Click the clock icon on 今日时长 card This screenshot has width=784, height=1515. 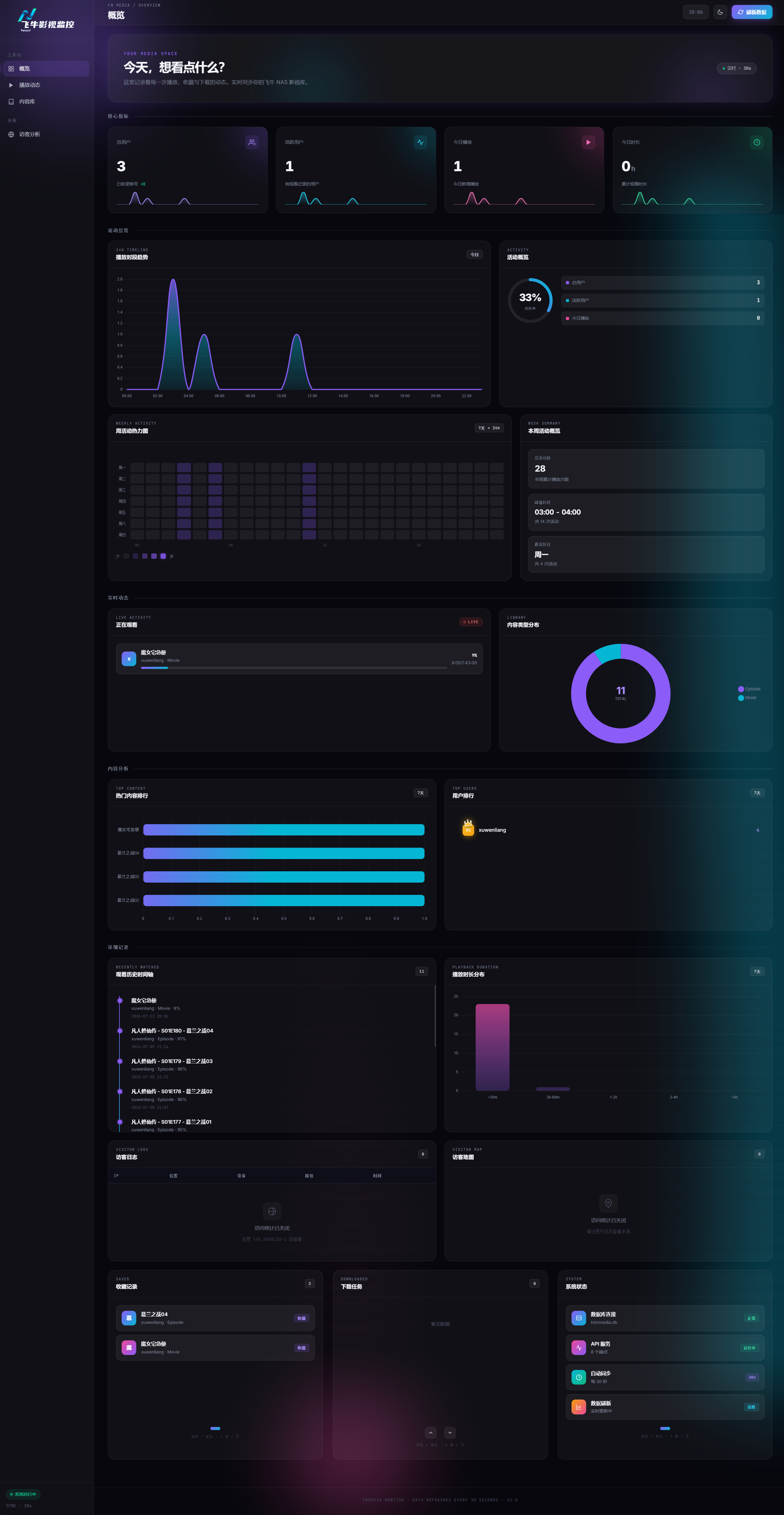point(757,142)
